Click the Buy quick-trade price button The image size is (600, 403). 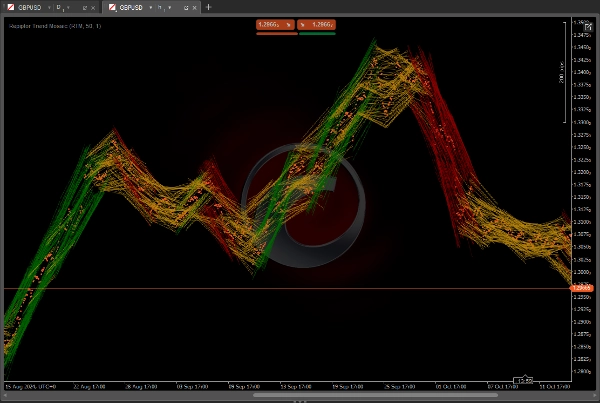(316, 24)
